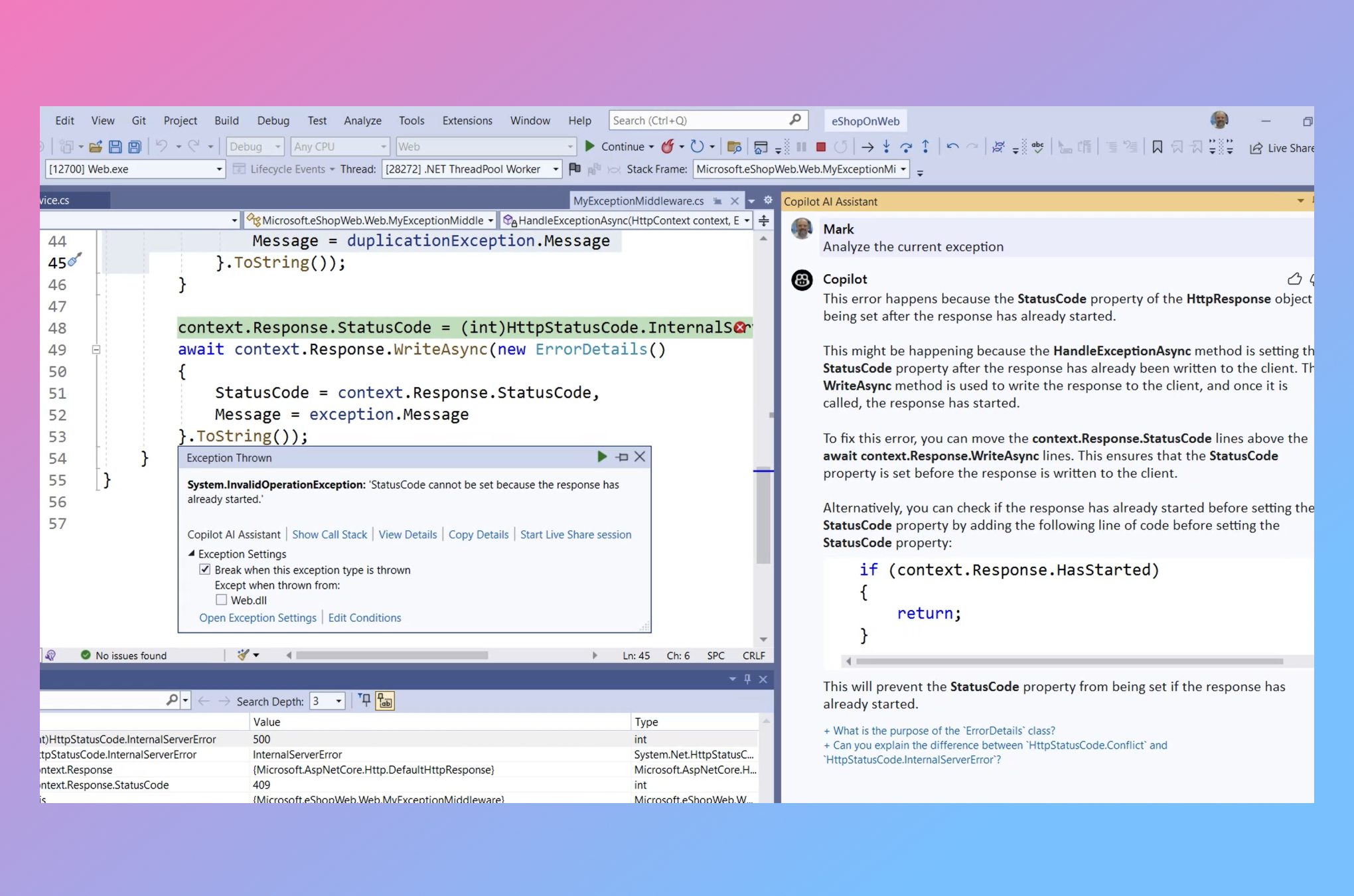Enable Break when this exception type is thrown
Screen dimensions: 1354x896
pyautogui.click(x=205, y=569)
